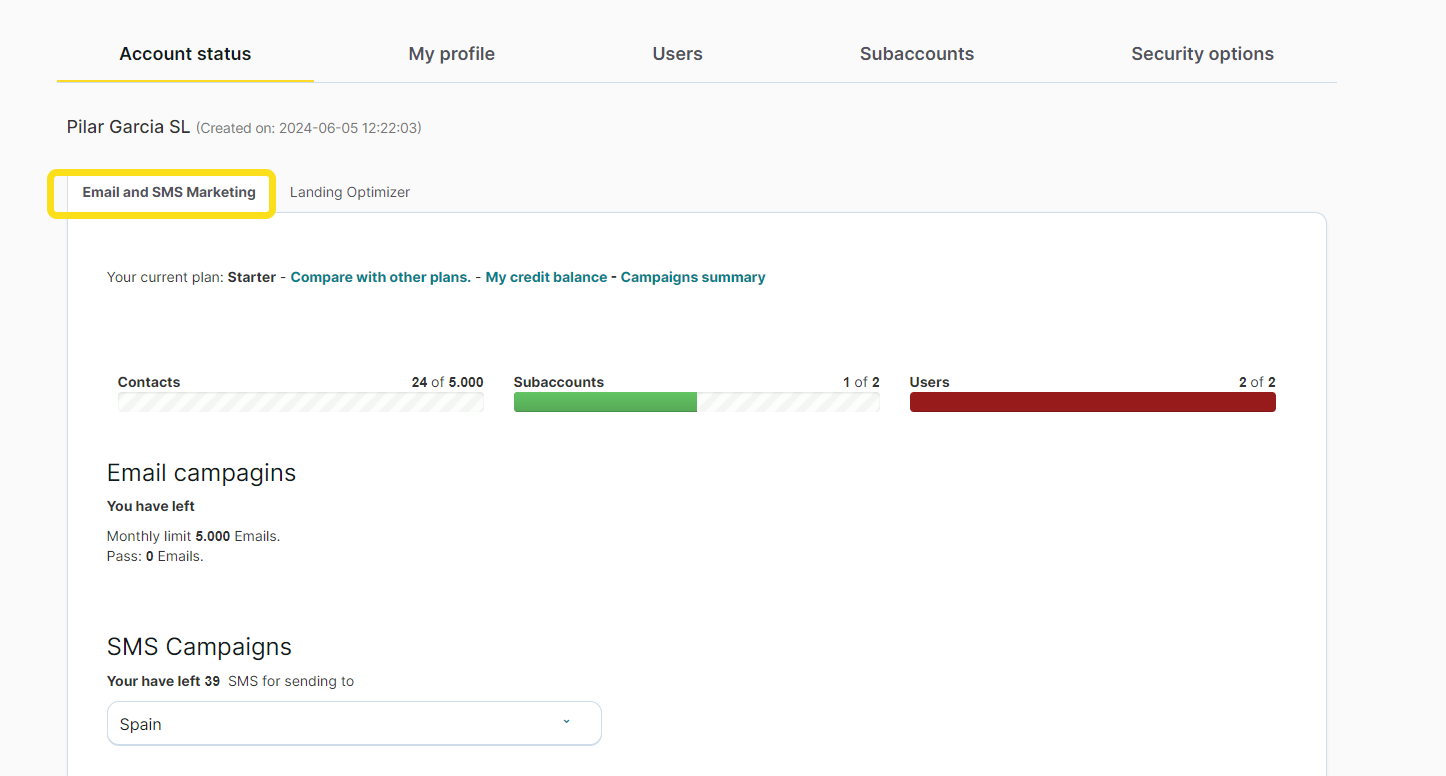The width and height of the screenshot is (1446, 776).
Task: Click the red Users usage bar
Action: click(x=1092, y=402)
